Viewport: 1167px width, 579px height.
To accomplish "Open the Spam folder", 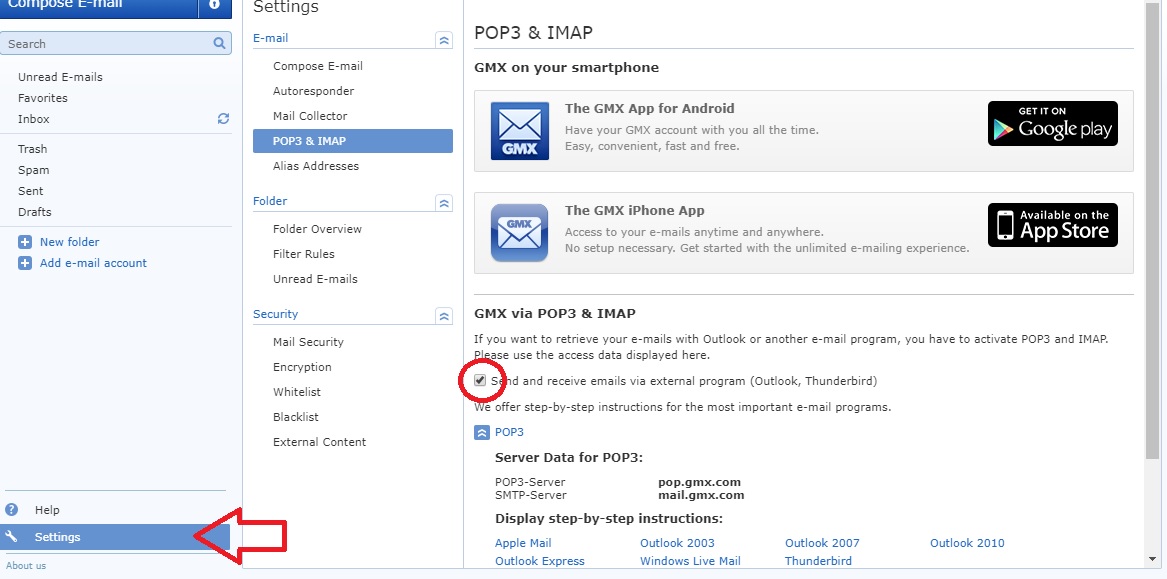I will point(33,170).
